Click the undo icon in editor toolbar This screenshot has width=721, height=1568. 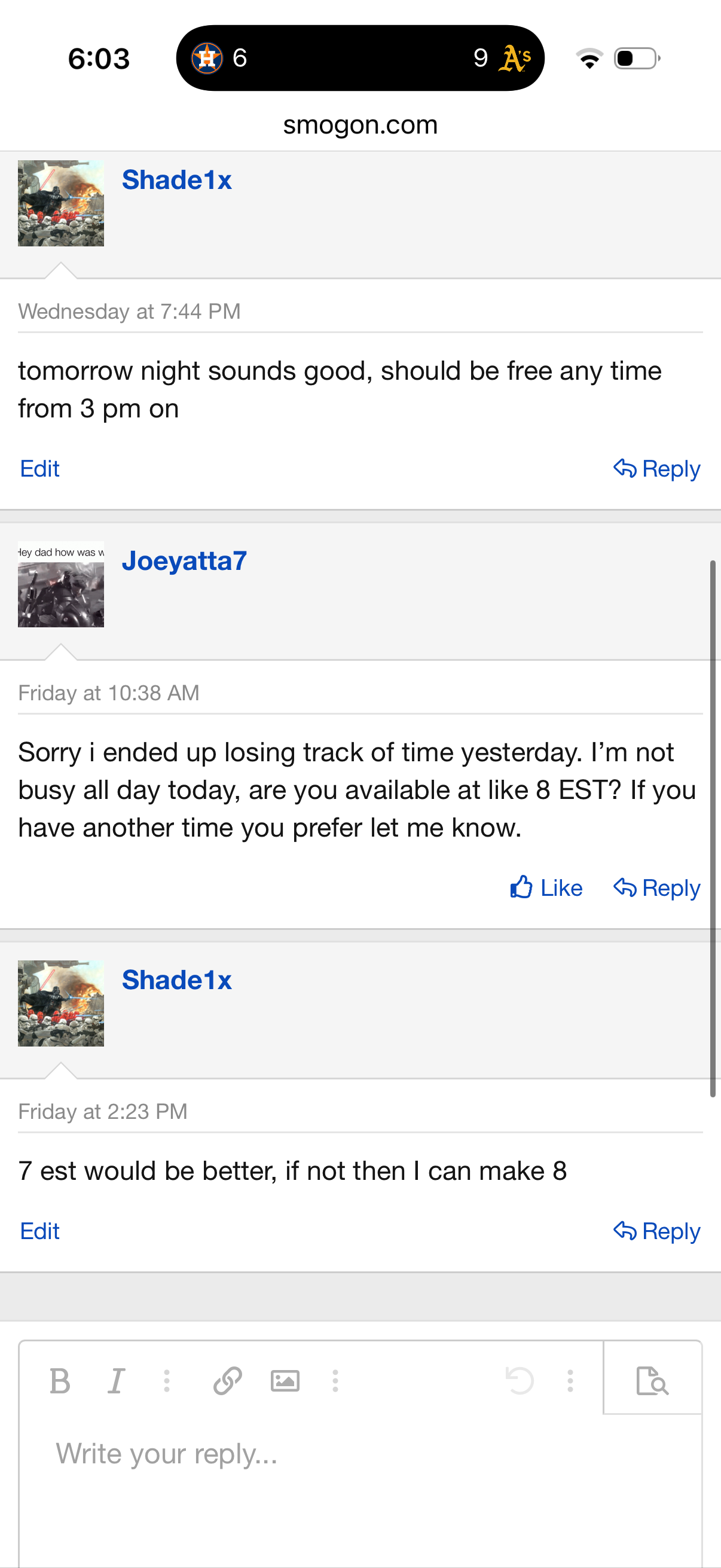pyautogui.click(x=520, y=1380)
